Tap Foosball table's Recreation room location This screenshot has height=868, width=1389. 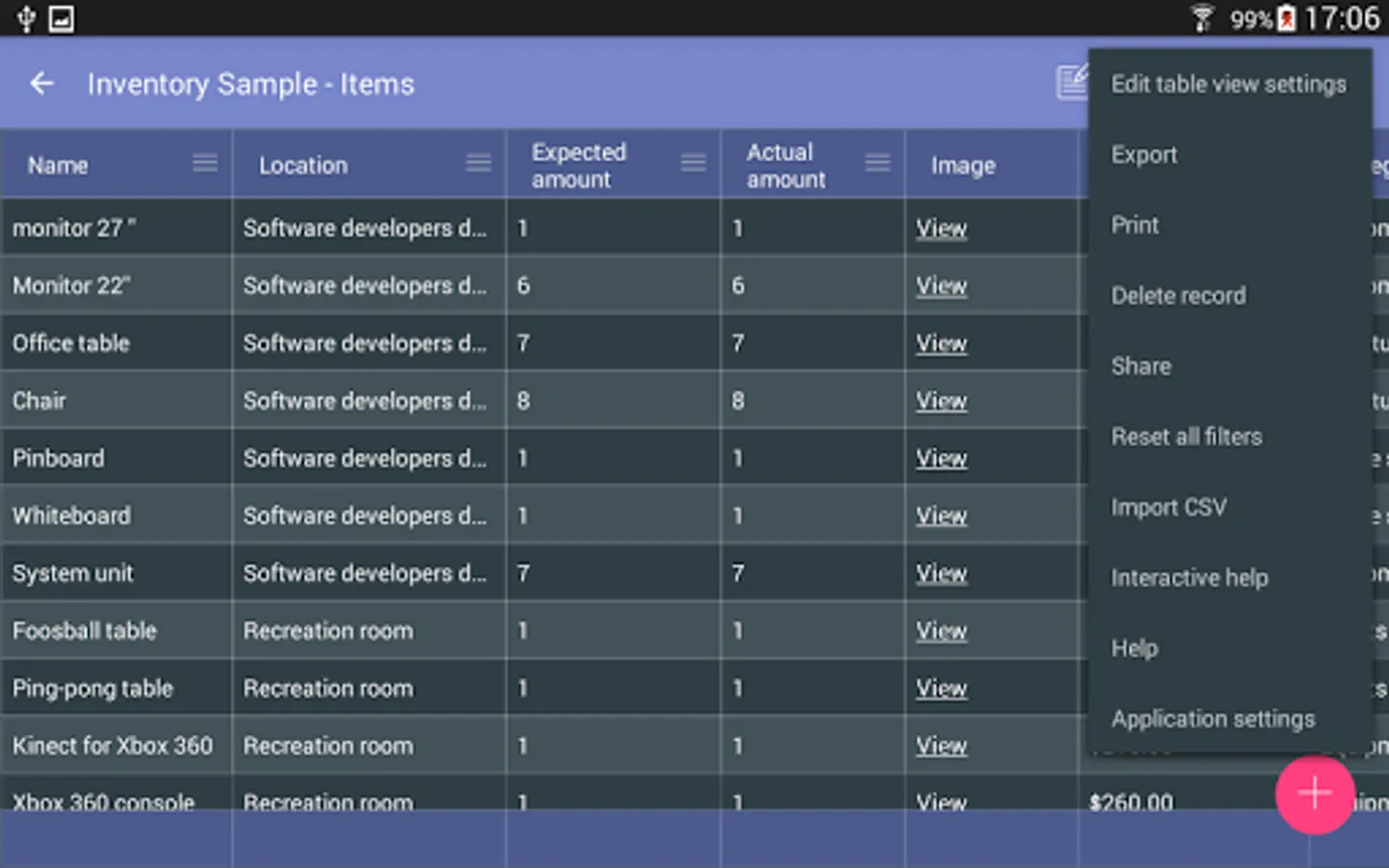[x=369, y=630]
